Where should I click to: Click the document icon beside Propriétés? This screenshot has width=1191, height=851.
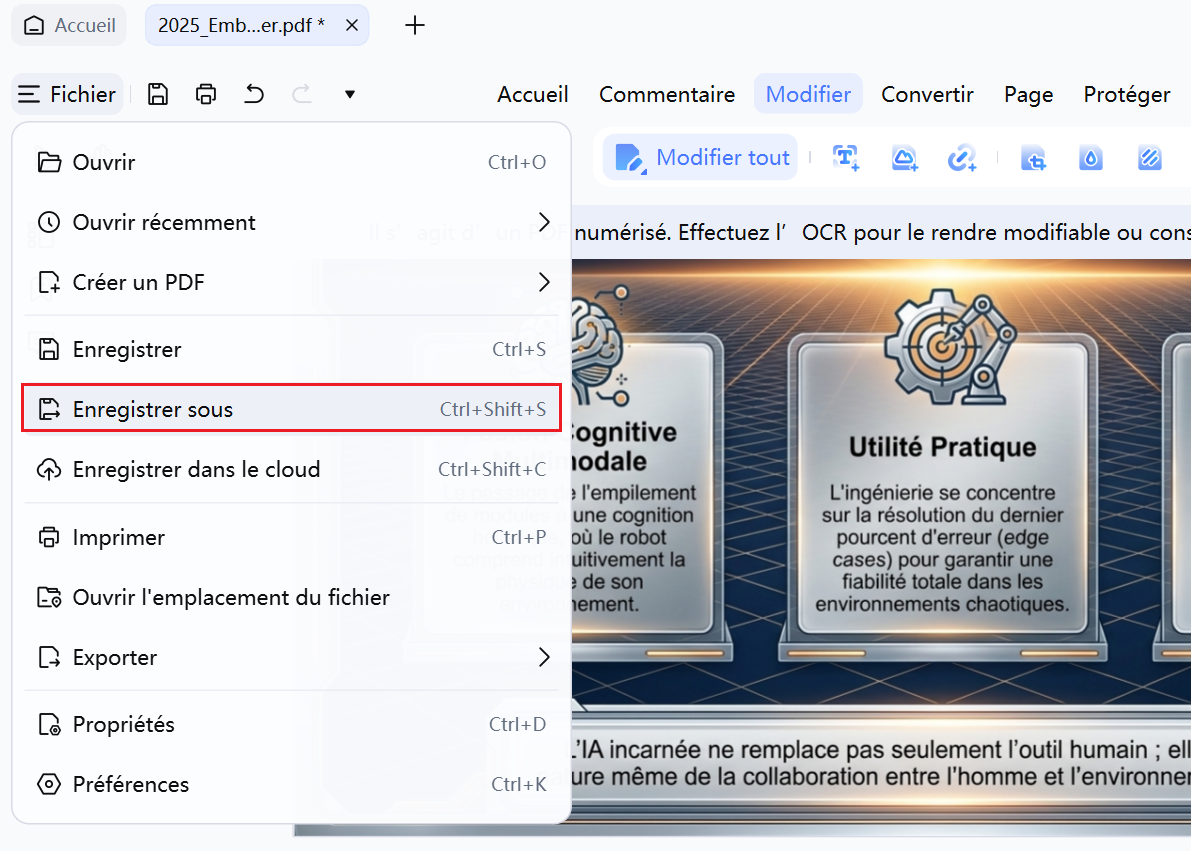pyautogui.click(x=49, y=724)
